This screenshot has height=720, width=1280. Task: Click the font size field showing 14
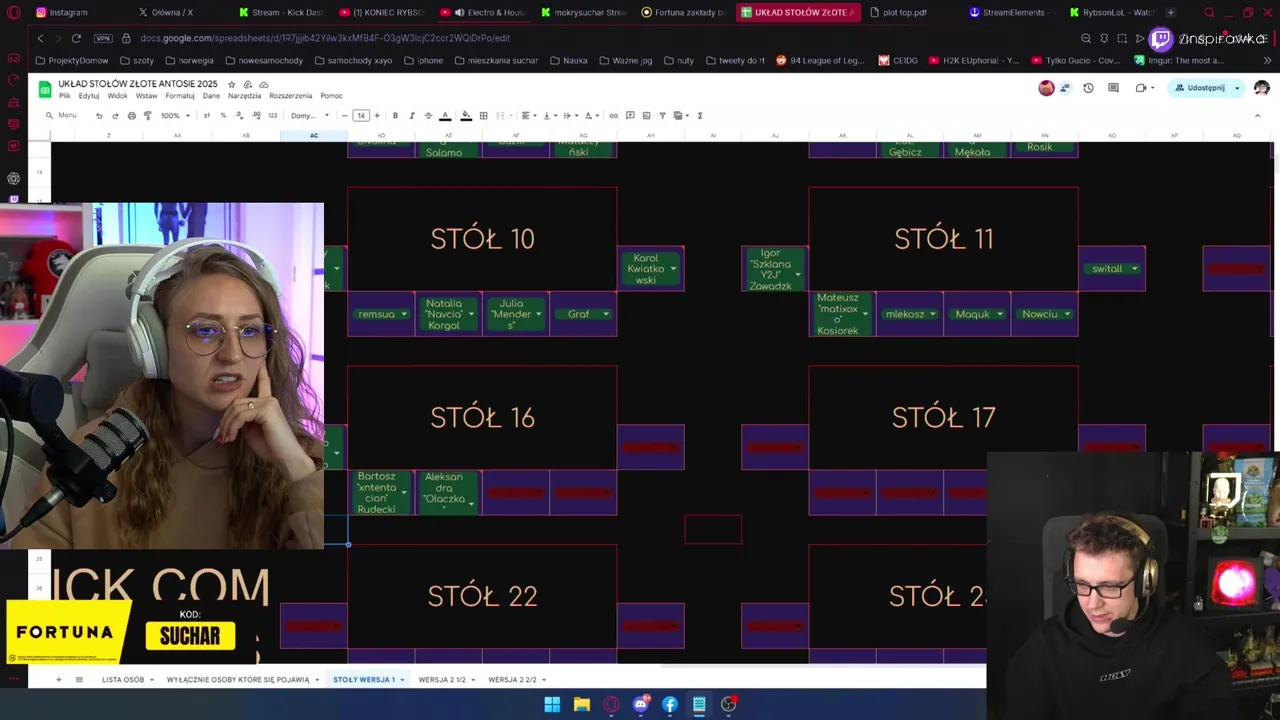tap(360, 116)
